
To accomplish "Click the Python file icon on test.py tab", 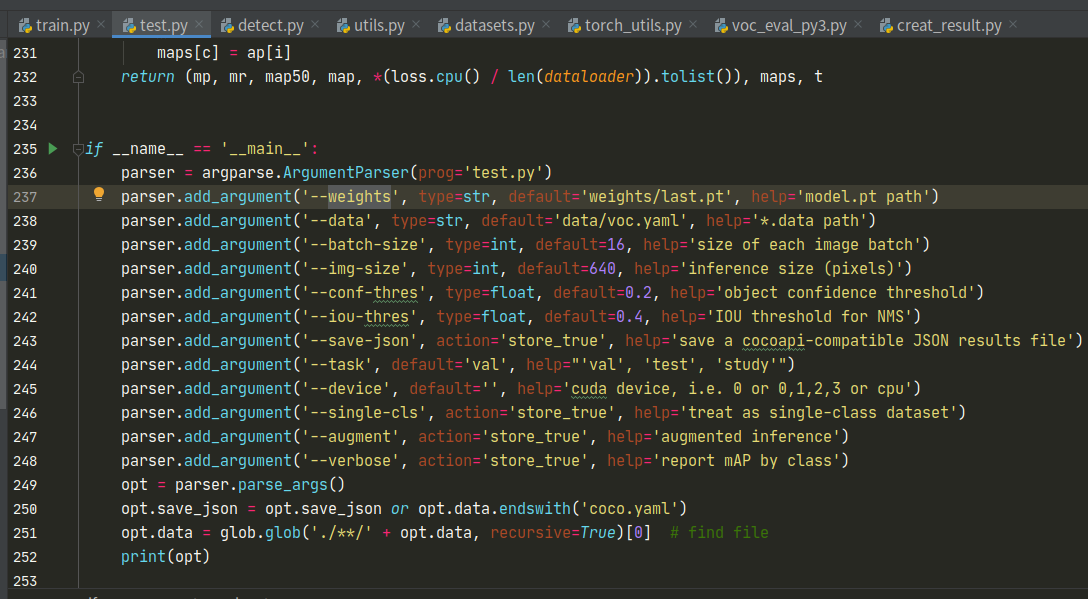I will click(x=129, y=26).
